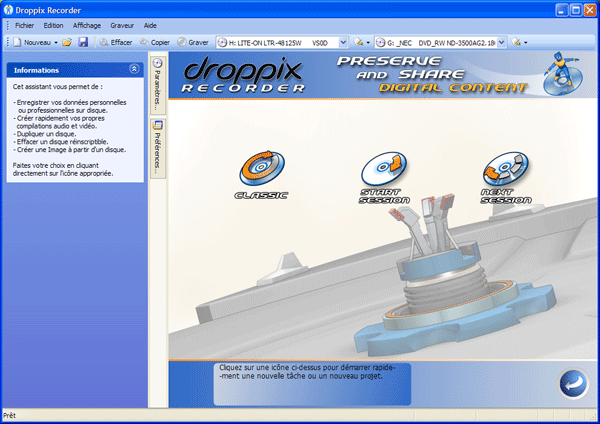Open the Paramètres vertical tab
The image size is (600, 424).
(157, 85)
